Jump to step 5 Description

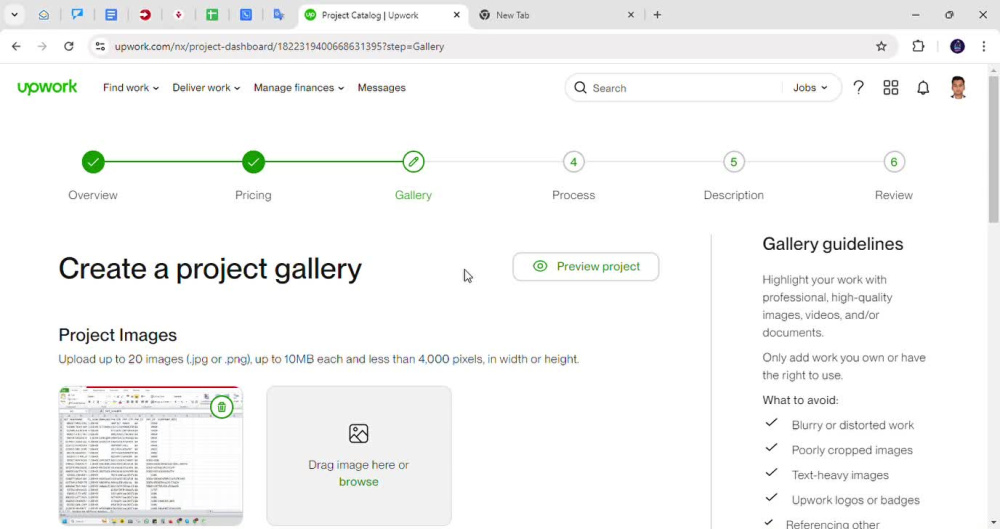[733, 162]
